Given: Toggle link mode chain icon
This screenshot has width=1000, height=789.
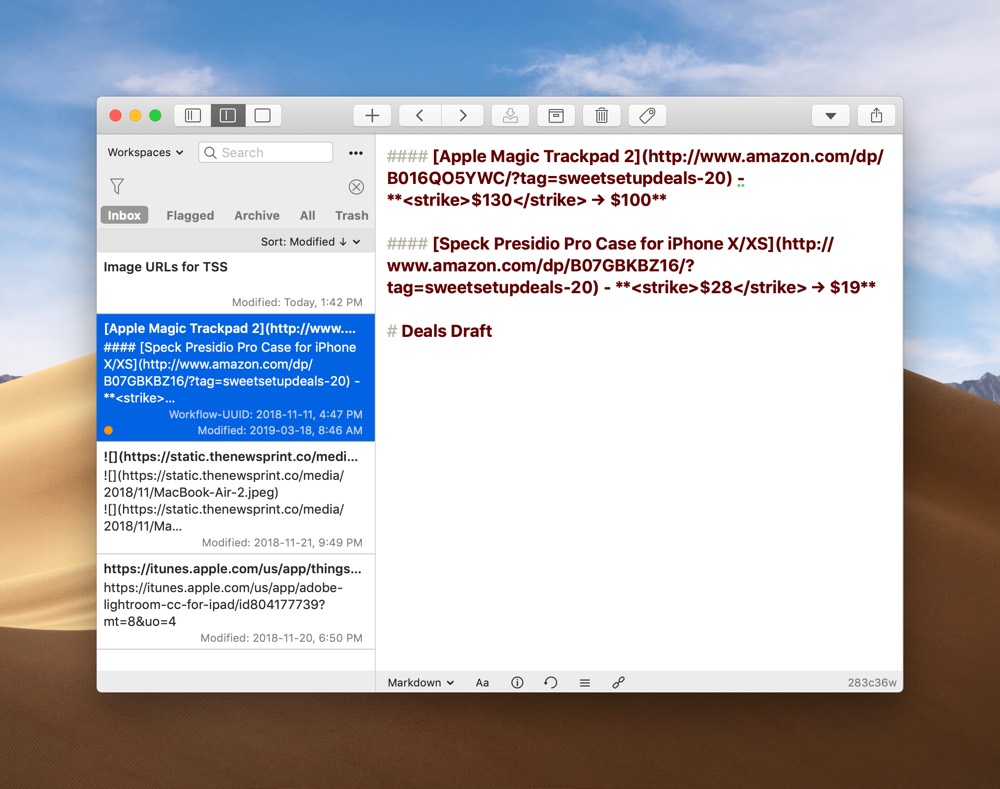Looking at the screenshot, I should pyautogui.click(x=618, y=682).
